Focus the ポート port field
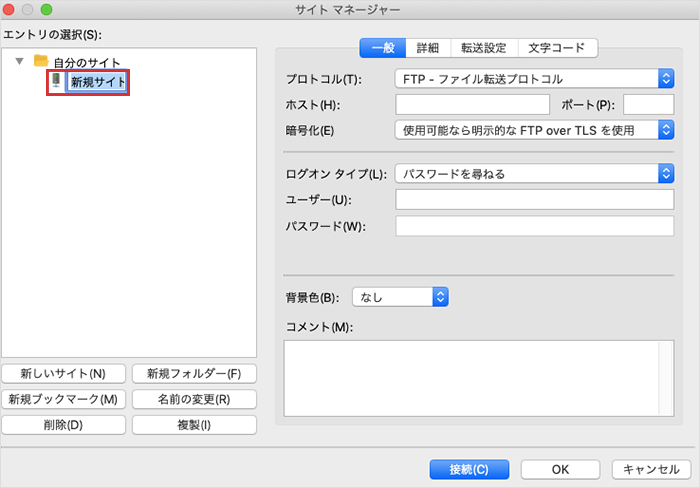The image size is (700, 488). tap(648, 104)
